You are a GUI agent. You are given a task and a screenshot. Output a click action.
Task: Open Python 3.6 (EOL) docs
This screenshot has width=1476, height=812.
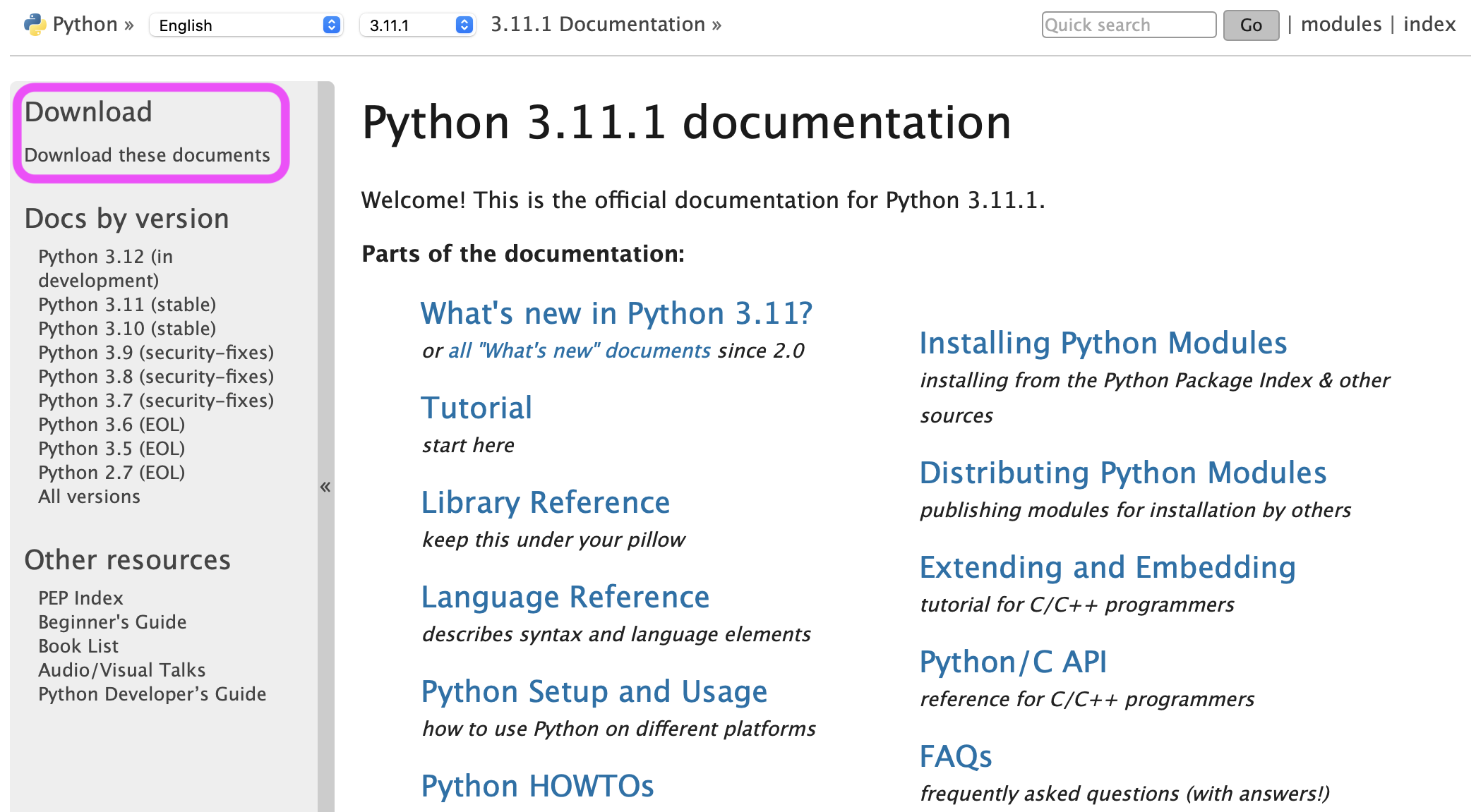(112, 425)
